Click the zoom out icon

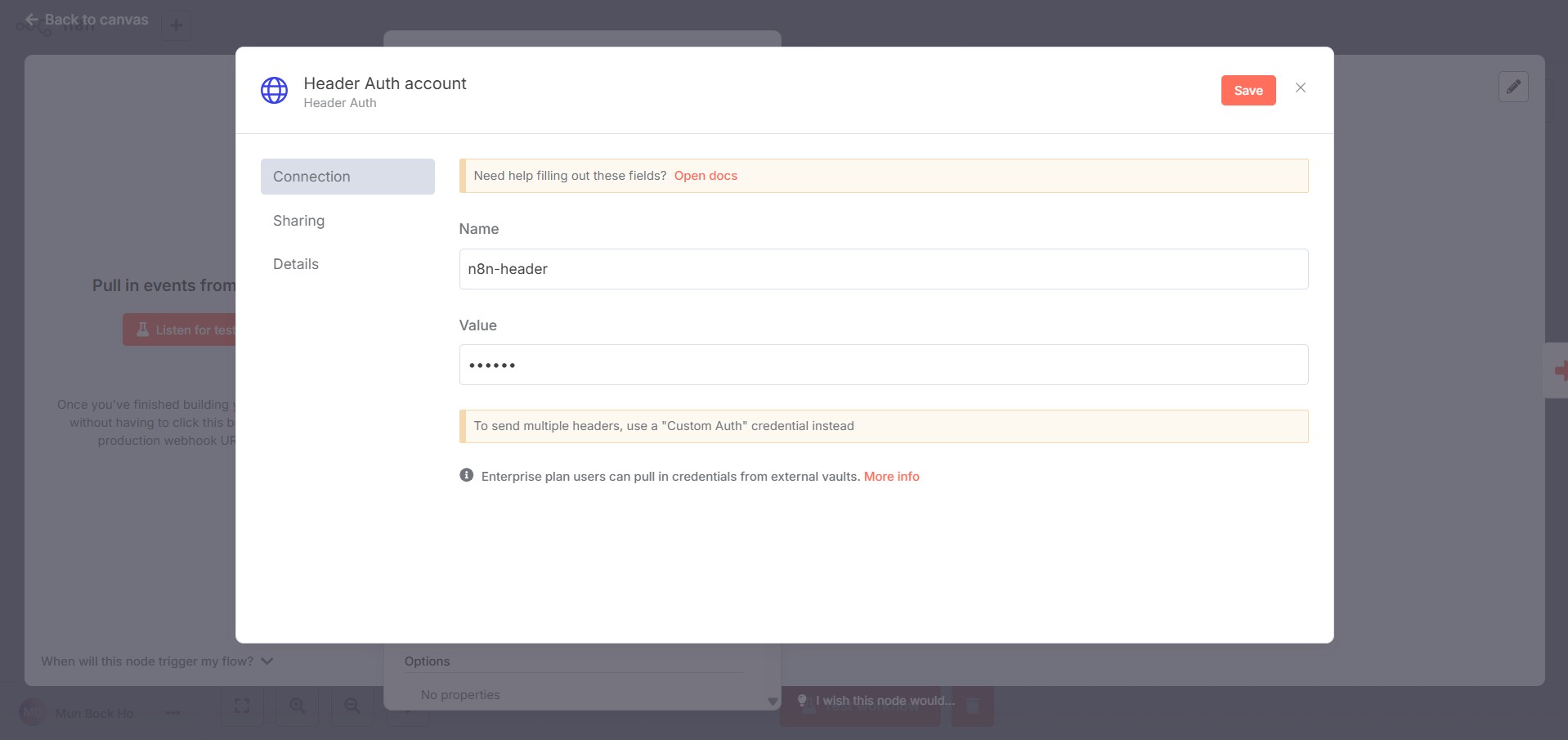coord(352,705)
